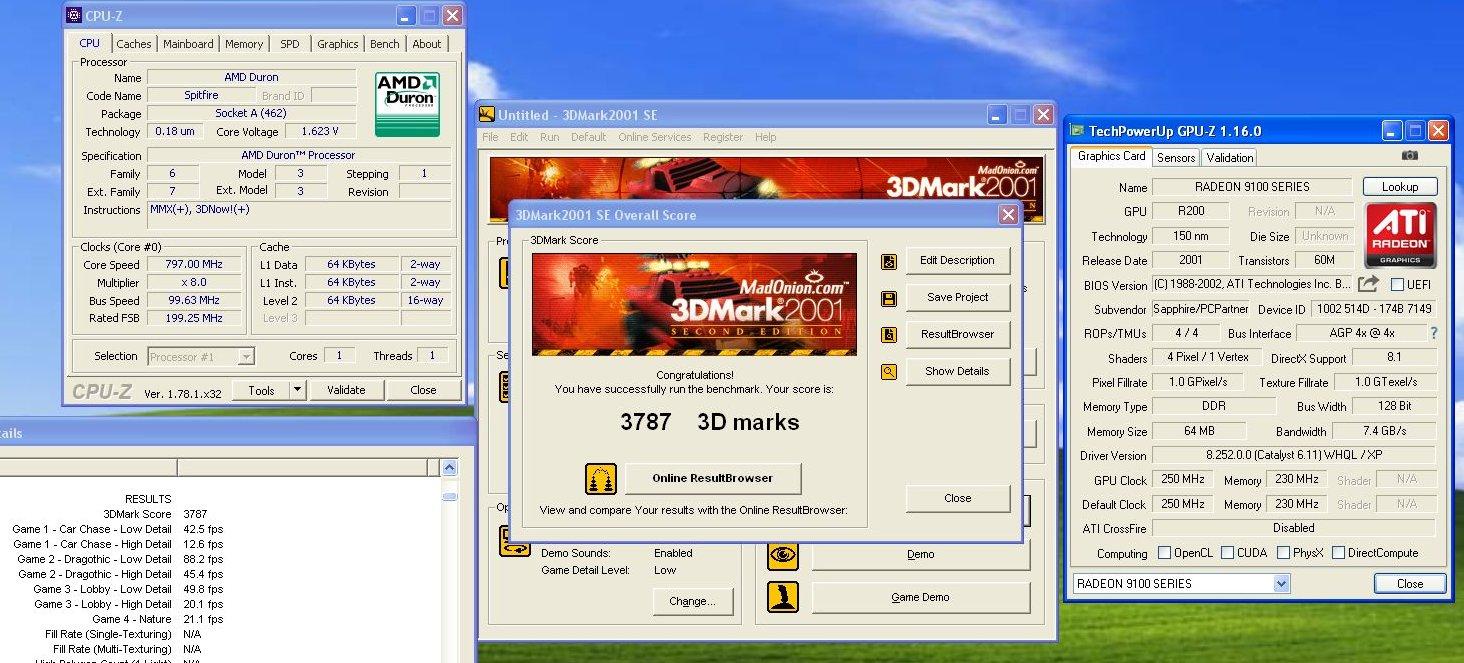The image size is (1464, 663).
Task: Click the Demo eye icon in 3DMark window
Action: click(x=783, y=555)
